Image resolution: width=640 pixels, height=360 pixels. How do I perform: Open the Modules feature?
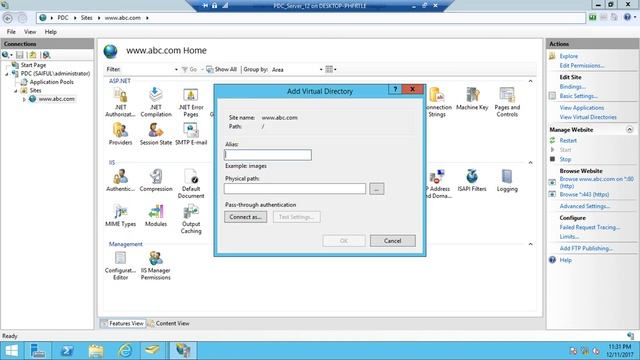click(x=156, y=216)
